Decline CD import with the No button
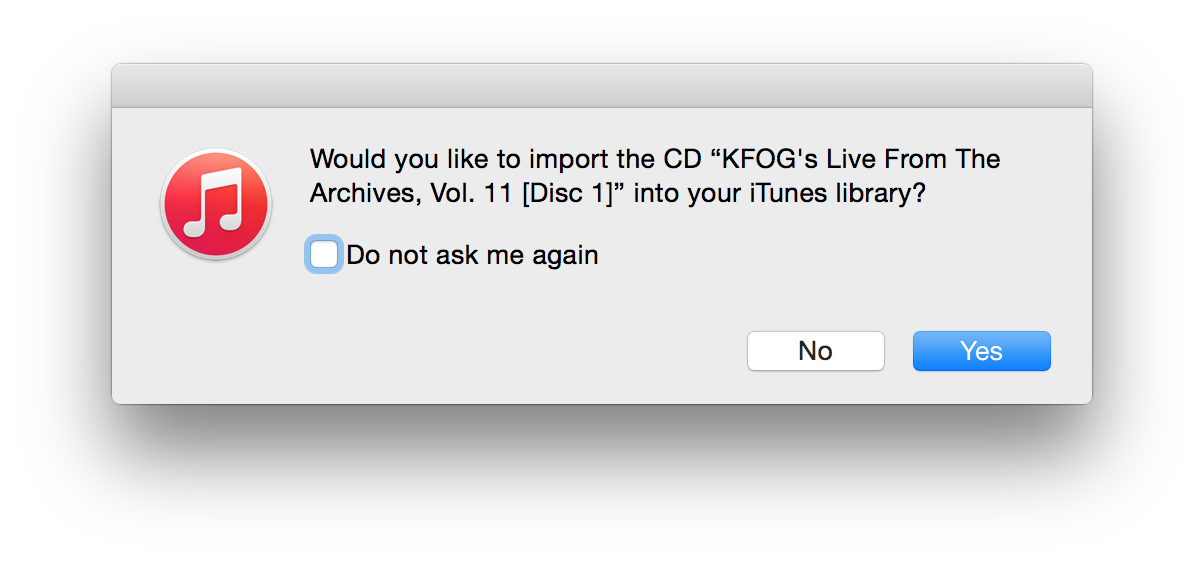Screen dimensions: 1204x564 coord(815,351)
